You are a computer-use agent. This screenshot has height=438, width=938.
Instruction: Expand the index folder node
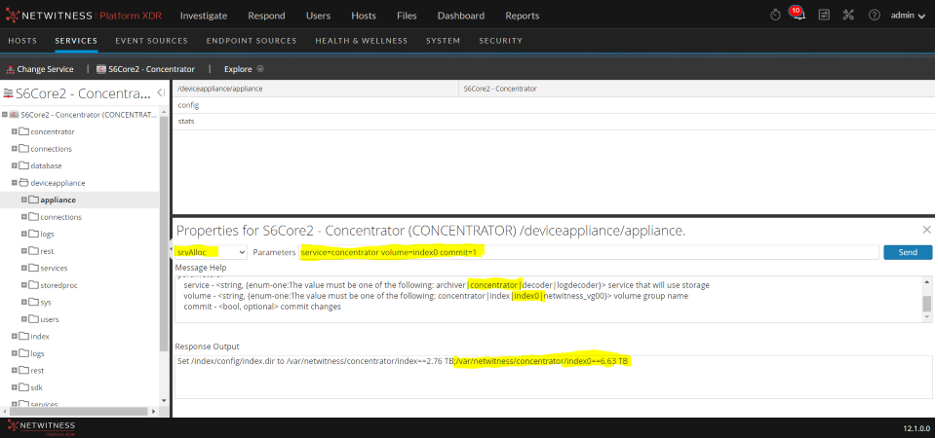click(14, 336)
